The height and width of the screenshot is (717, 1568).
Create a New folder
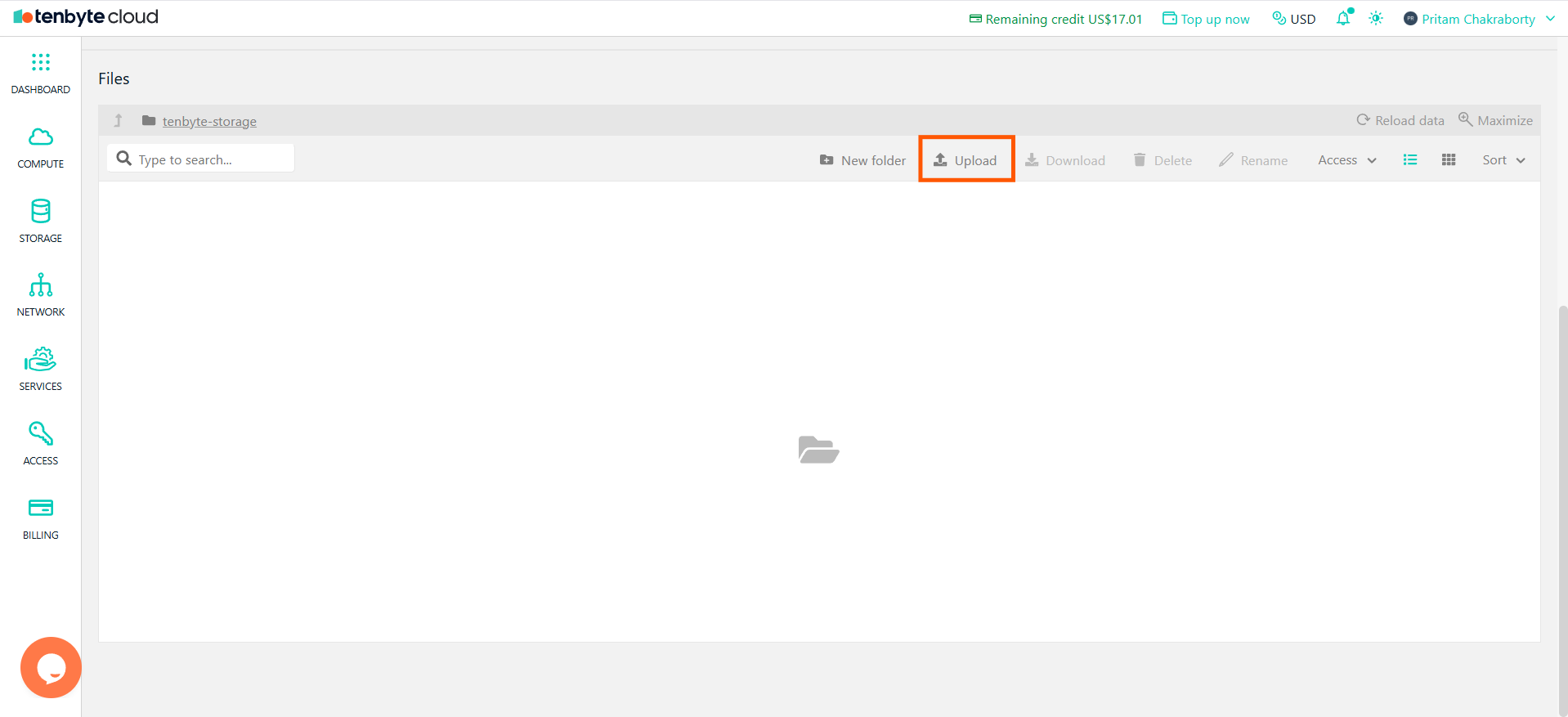pyautogui.click(x=862, y=160)
